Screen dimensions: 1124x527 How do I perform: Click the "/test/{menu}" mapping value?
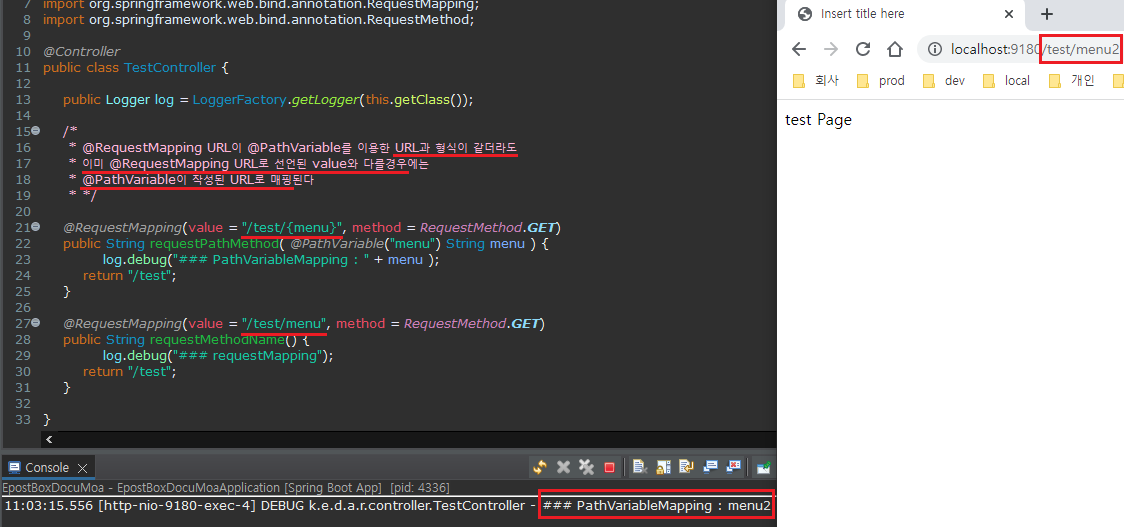point(292,227)
